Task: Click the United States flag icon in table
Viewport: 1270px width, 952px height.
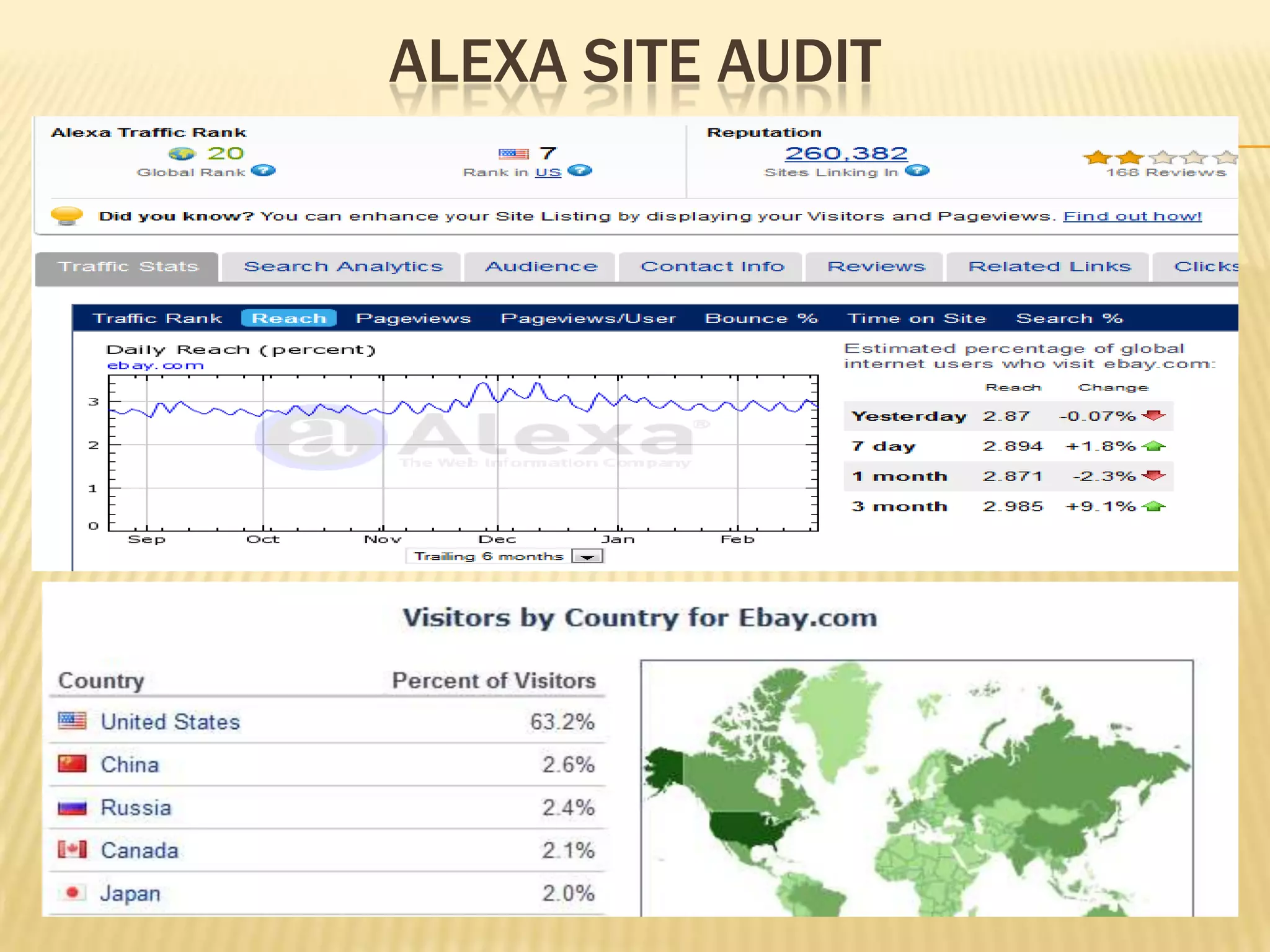Action: (x=72, y=721)
